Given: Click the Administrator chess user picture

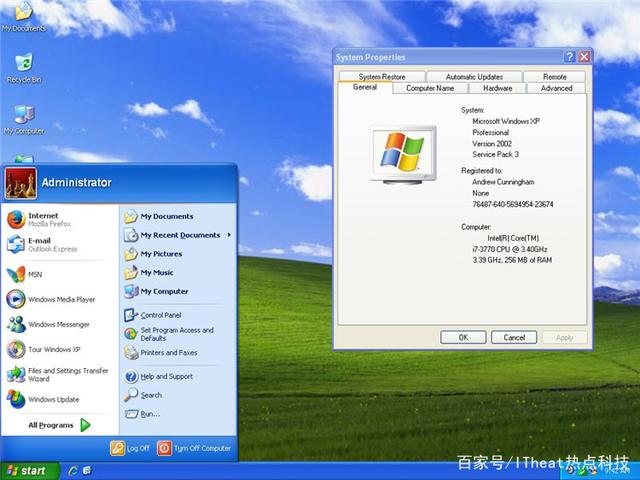Looking at the screenshot, I should click(x=21, y=183).
